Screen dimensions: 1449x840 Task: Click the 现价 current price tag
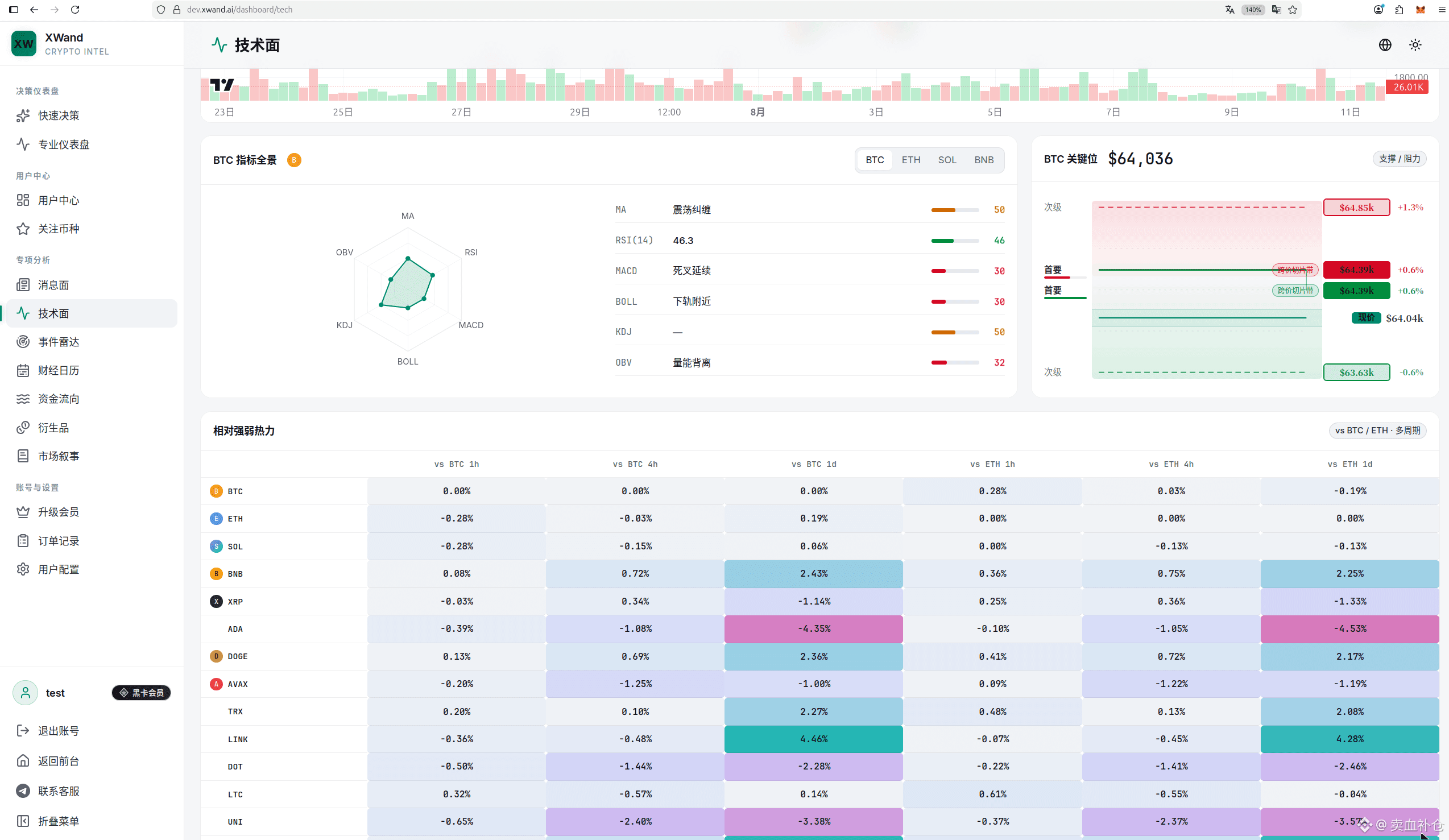(x=1366, y=318)
